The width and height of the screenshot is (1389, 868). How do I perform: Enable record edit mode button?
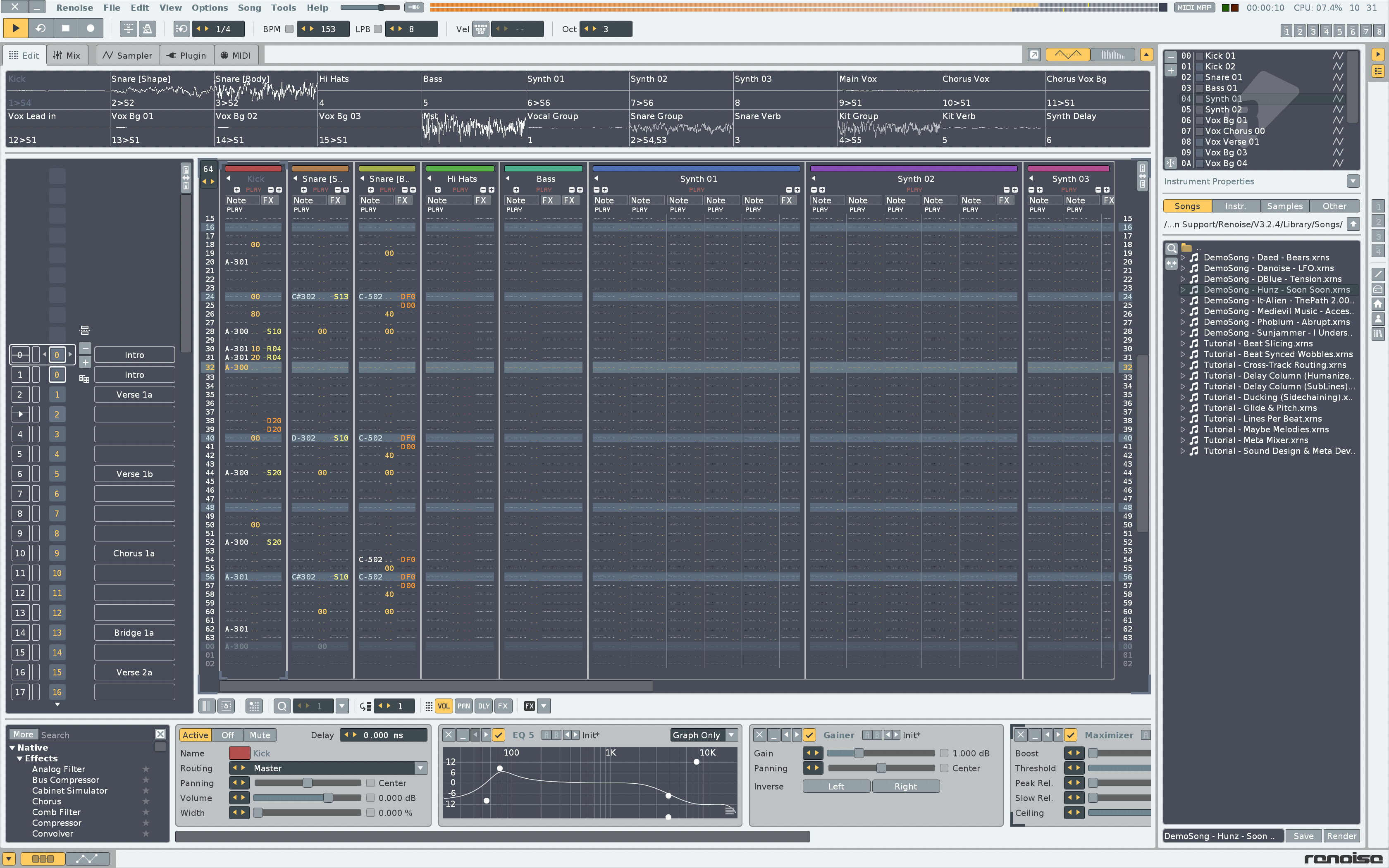[x=90, y=28]
